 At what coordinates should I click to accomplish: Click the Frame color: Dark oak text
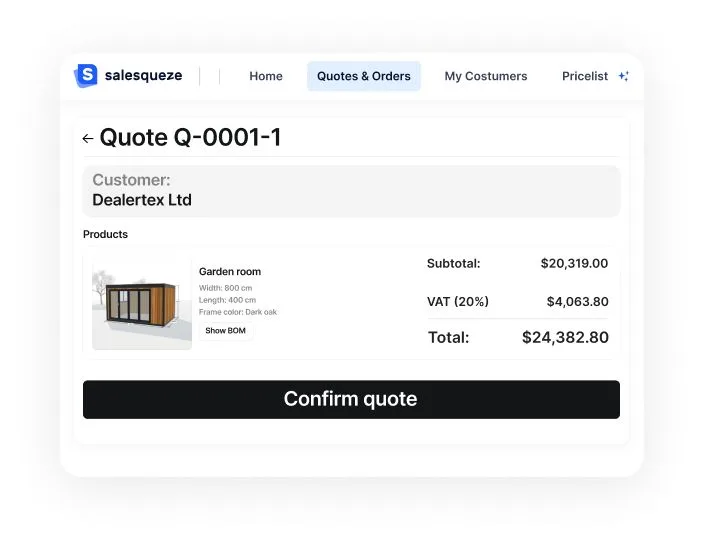(x=238, y=312)
